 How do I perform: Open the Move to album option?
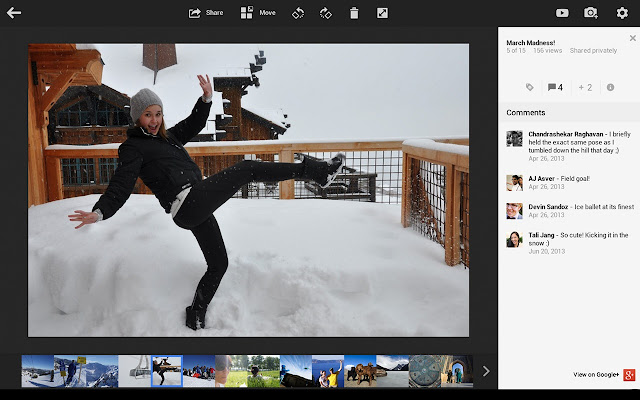point(258,13)
